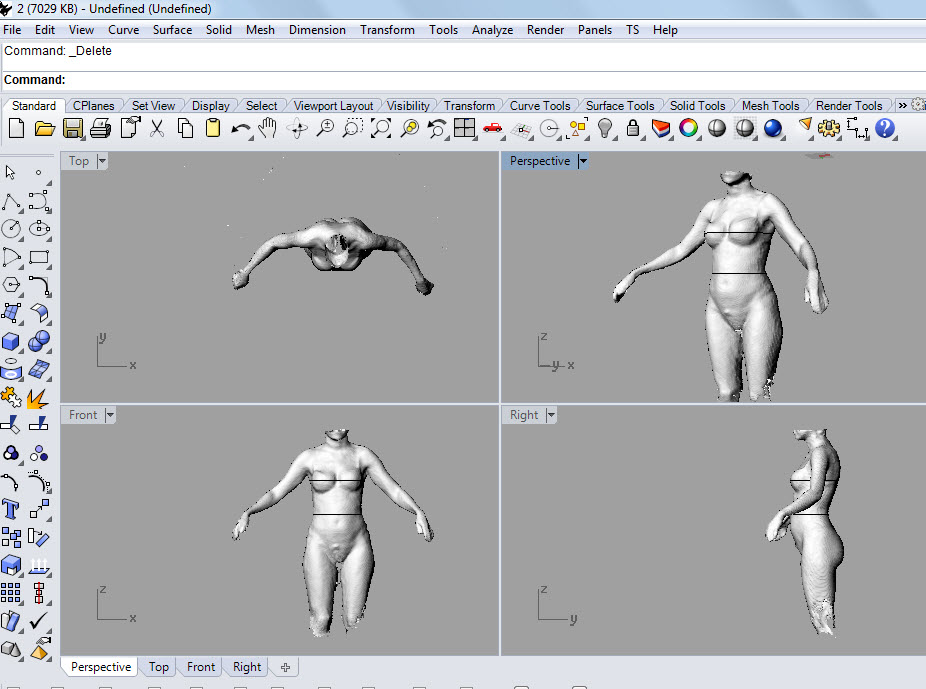
Task: Open the four-viewport layout icon
Action: click(x=464, y=128)
